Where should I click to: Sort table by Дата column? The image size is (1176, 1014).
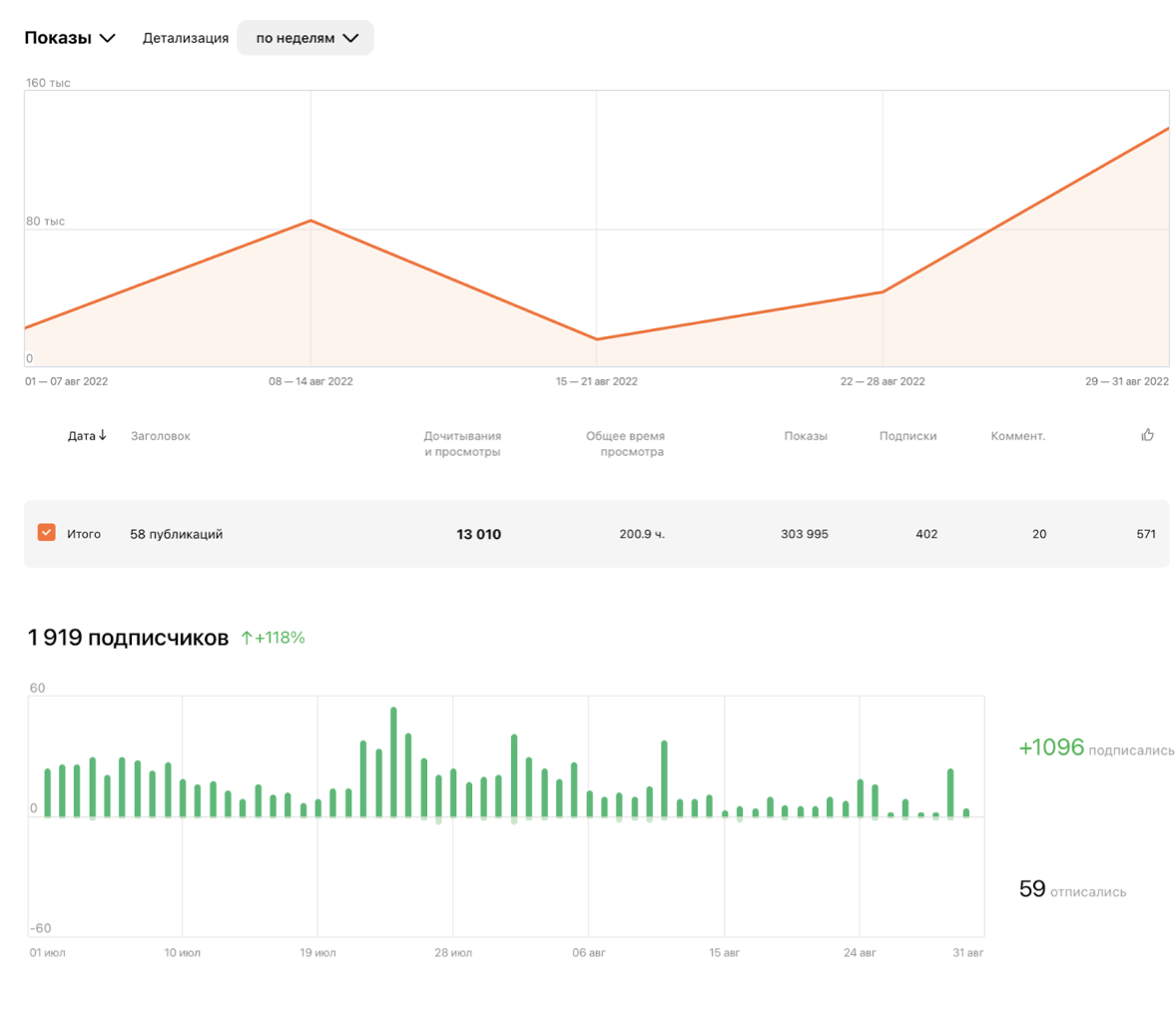point(87,436)
